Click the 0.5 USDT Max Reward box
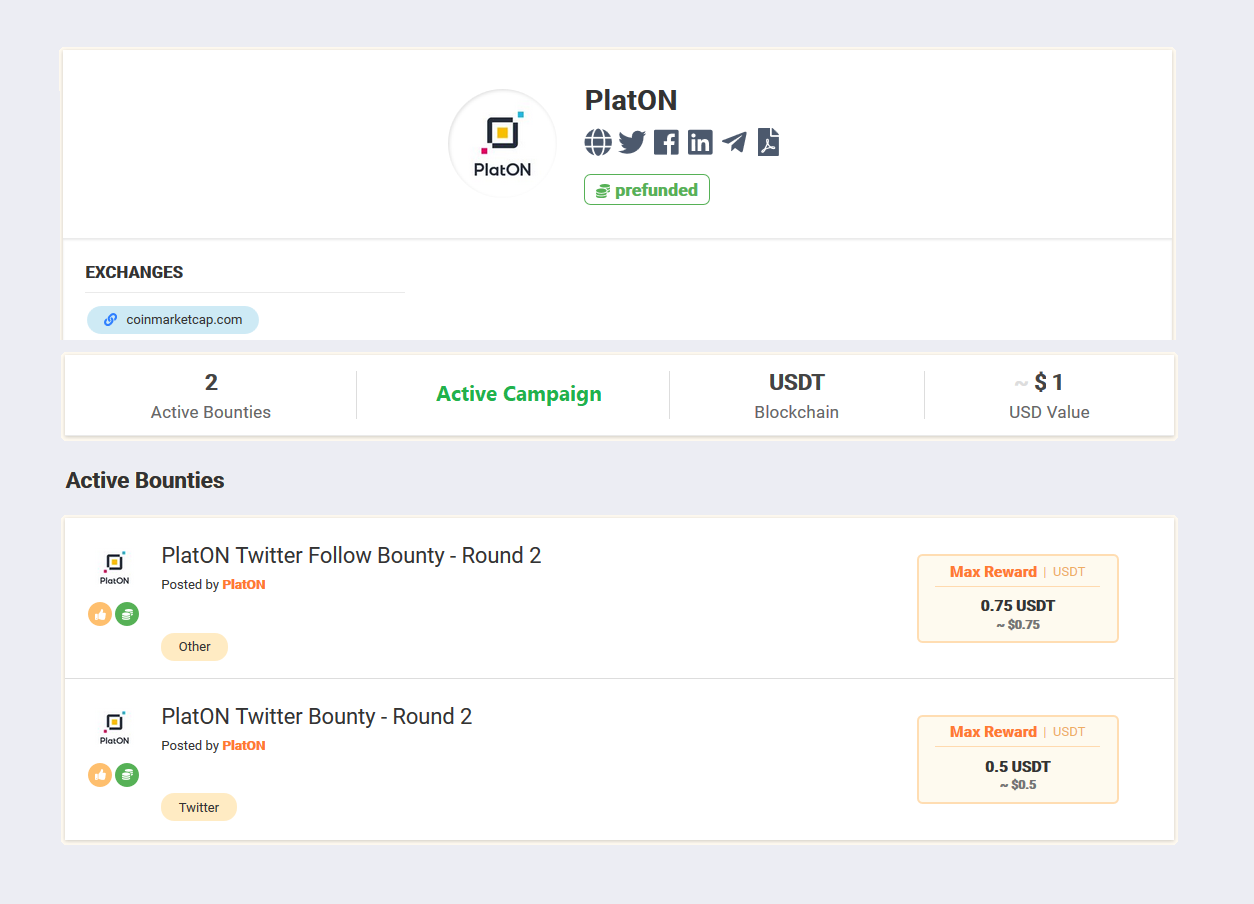1254x904 pixels. 1018,759
